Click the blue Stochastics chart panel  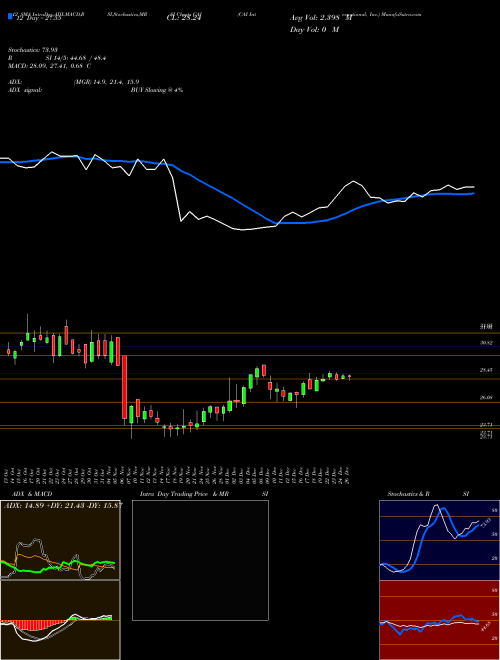click(x=439, y=540)
